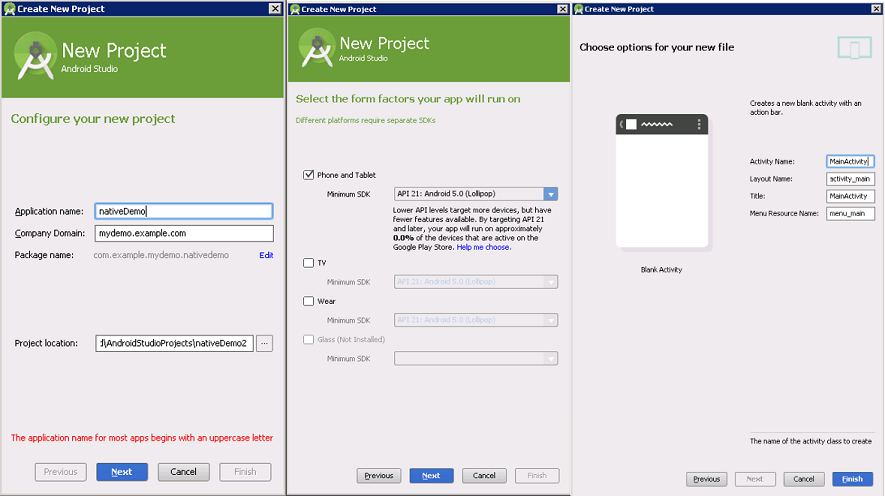
Task: Click the disabled Finish in form factors dialog
Action: click(537, 476)
